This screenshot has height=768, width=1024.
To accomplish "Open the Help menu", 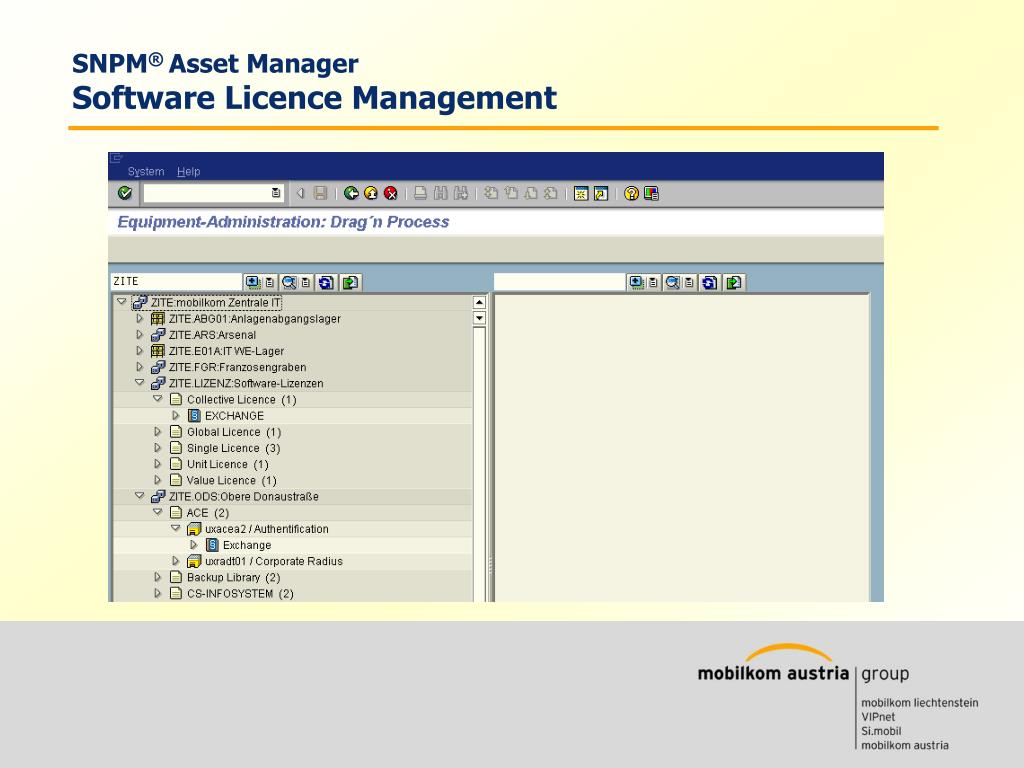I will [x=188, y=172].
